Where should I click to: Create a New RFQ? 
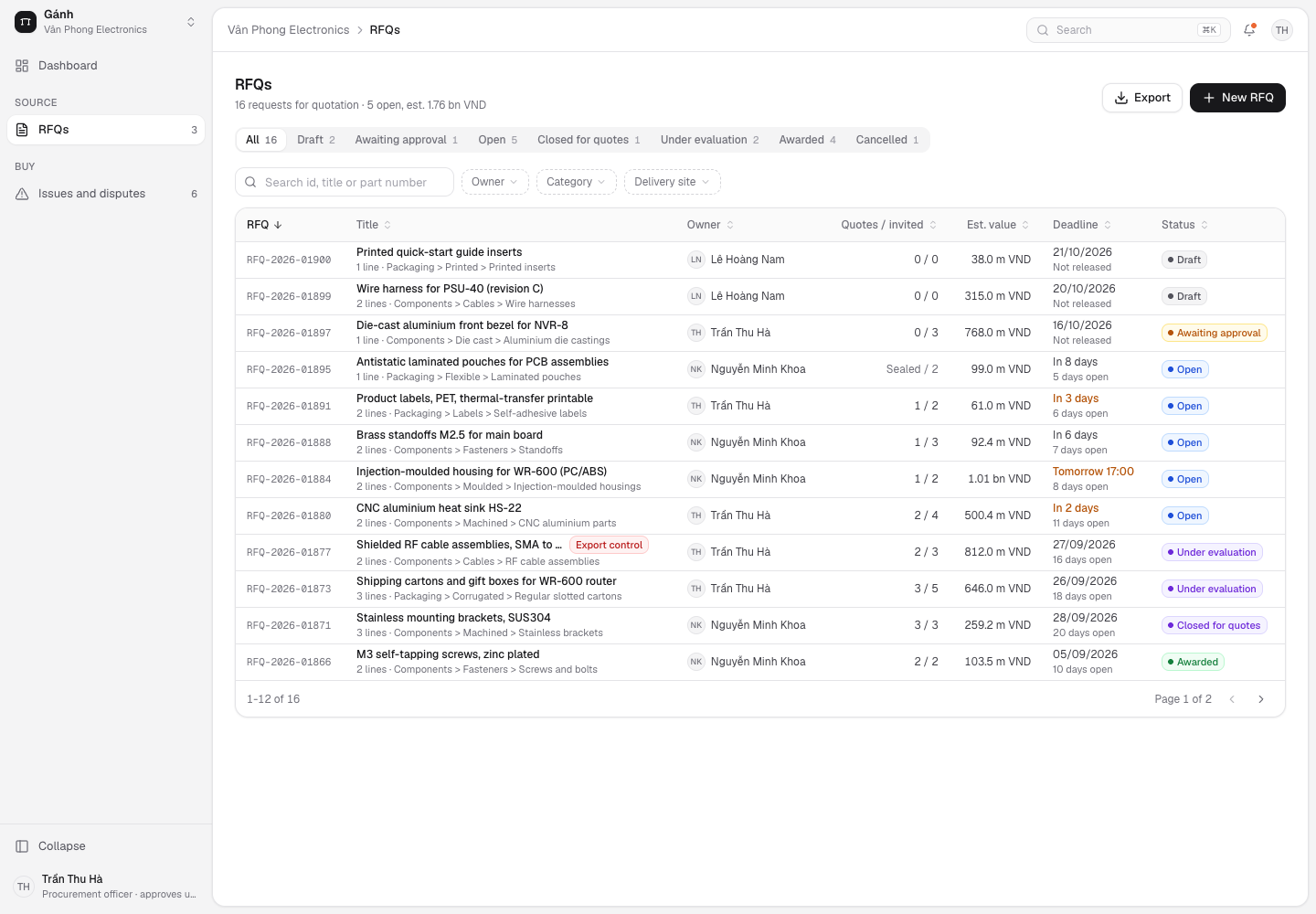point(1237,98)
